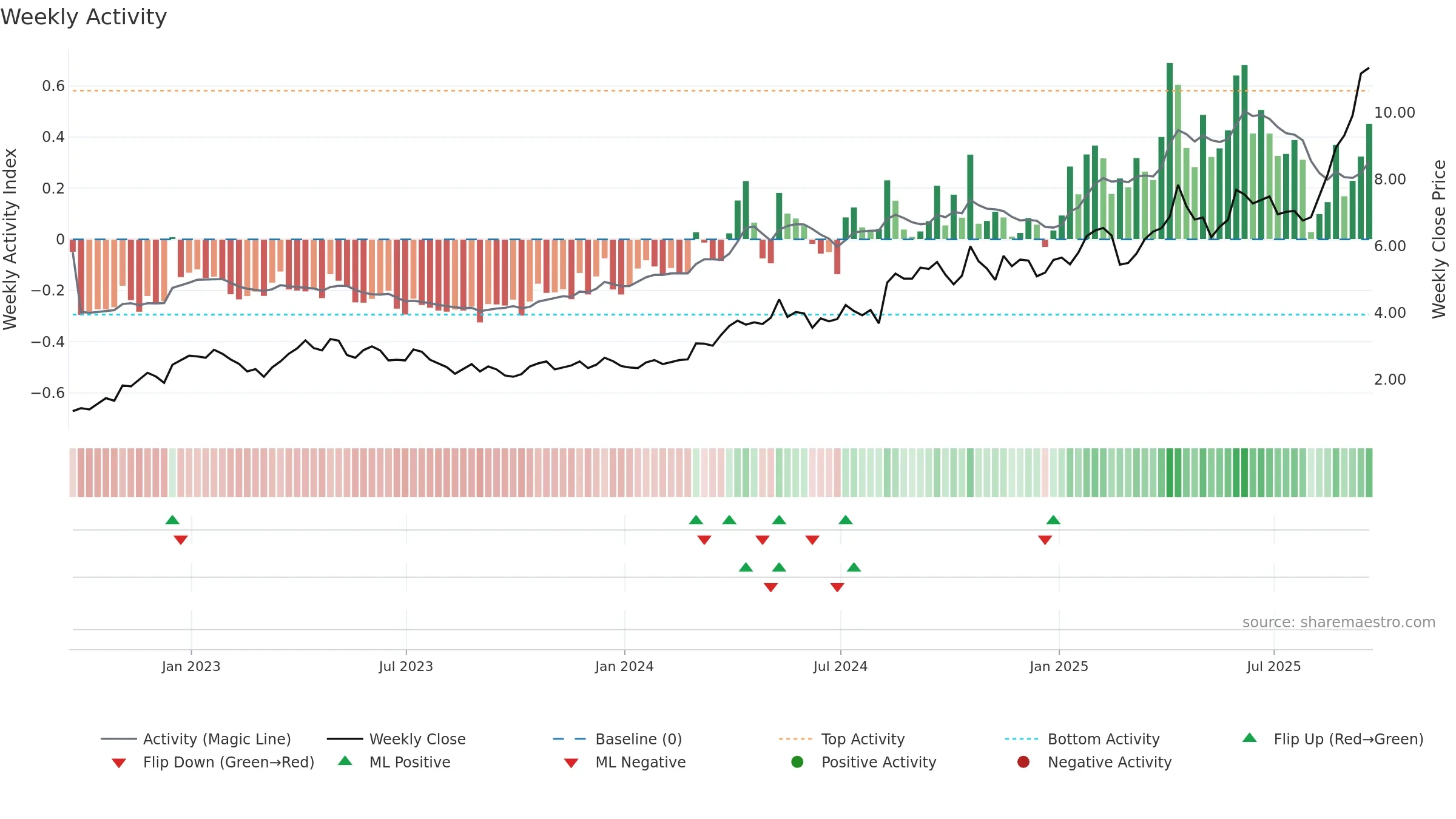Click the red triangle icon beside ML Negative
Image resolution: width=1456 pixels, height=819 pixels.
pos(571,763)
